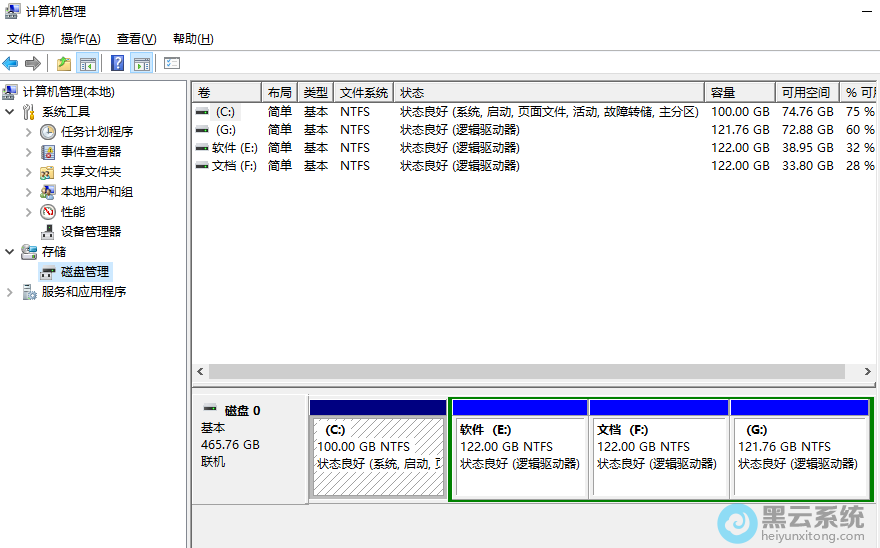Select the 性能 gauge icon

[48, 212]
